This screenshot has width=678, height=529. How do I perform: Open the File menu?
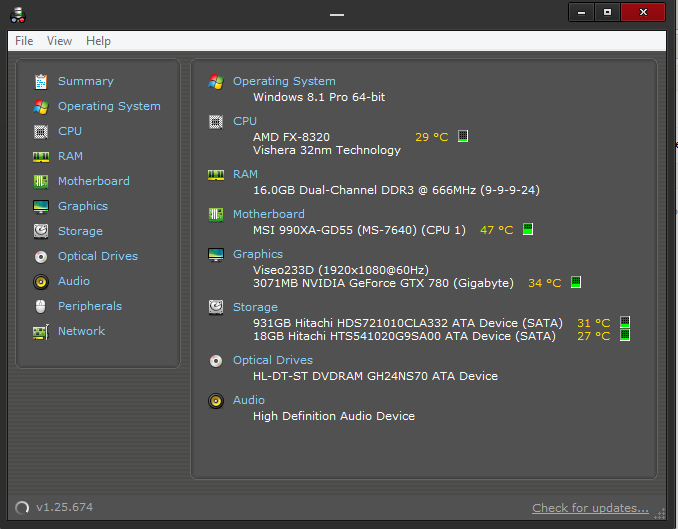click(x=24, y=41)
